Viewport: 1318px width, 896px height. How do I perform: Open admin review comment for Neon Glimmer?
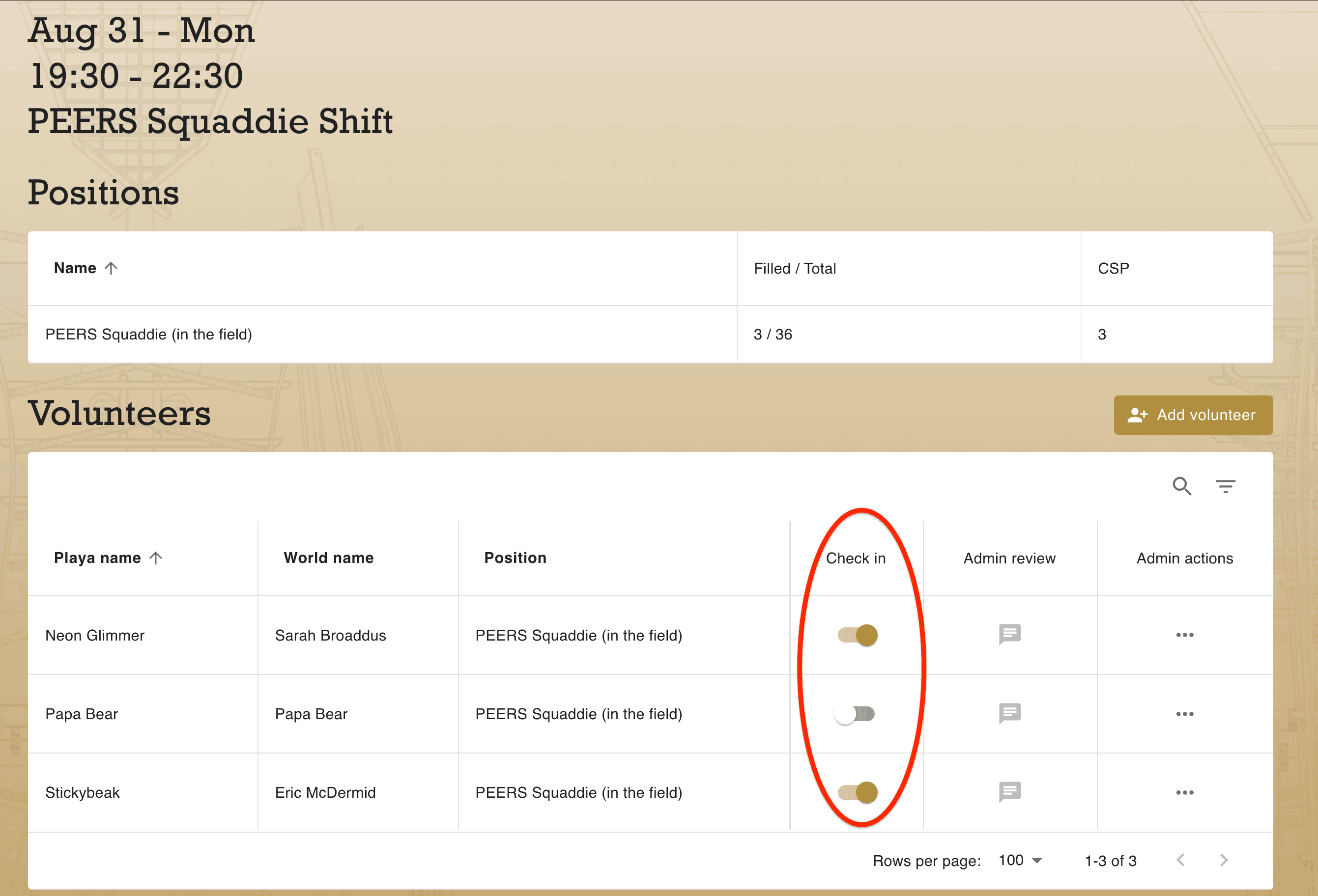click(x=1009, y=635)
